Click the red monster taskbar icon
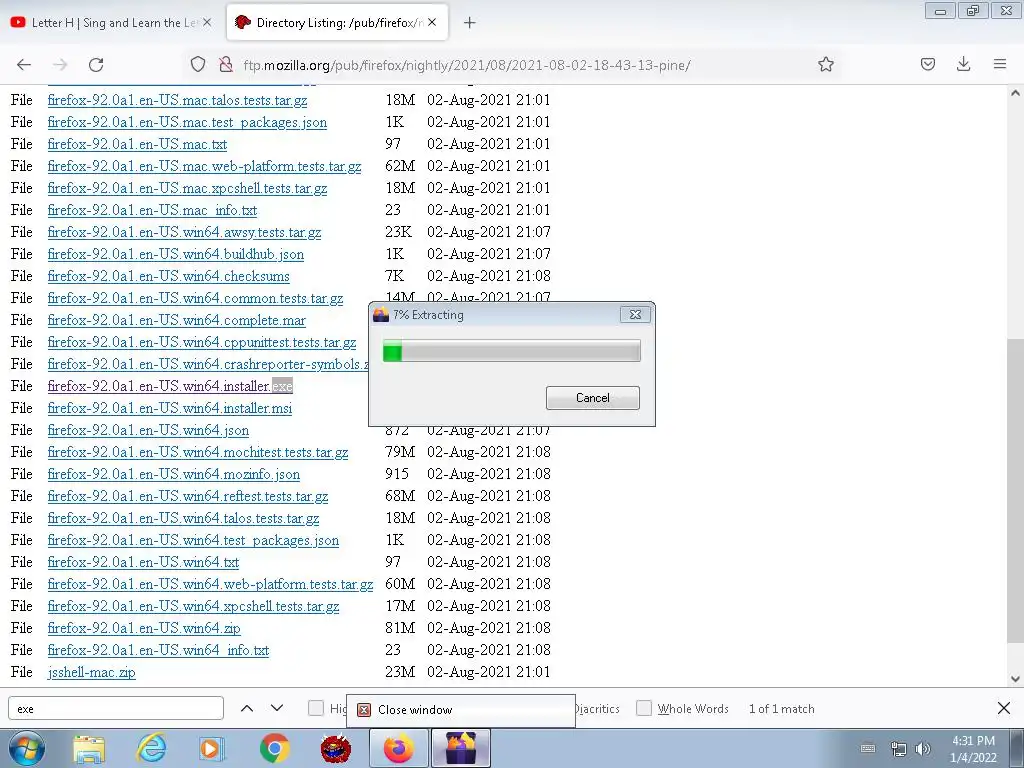 pos(336,748)
